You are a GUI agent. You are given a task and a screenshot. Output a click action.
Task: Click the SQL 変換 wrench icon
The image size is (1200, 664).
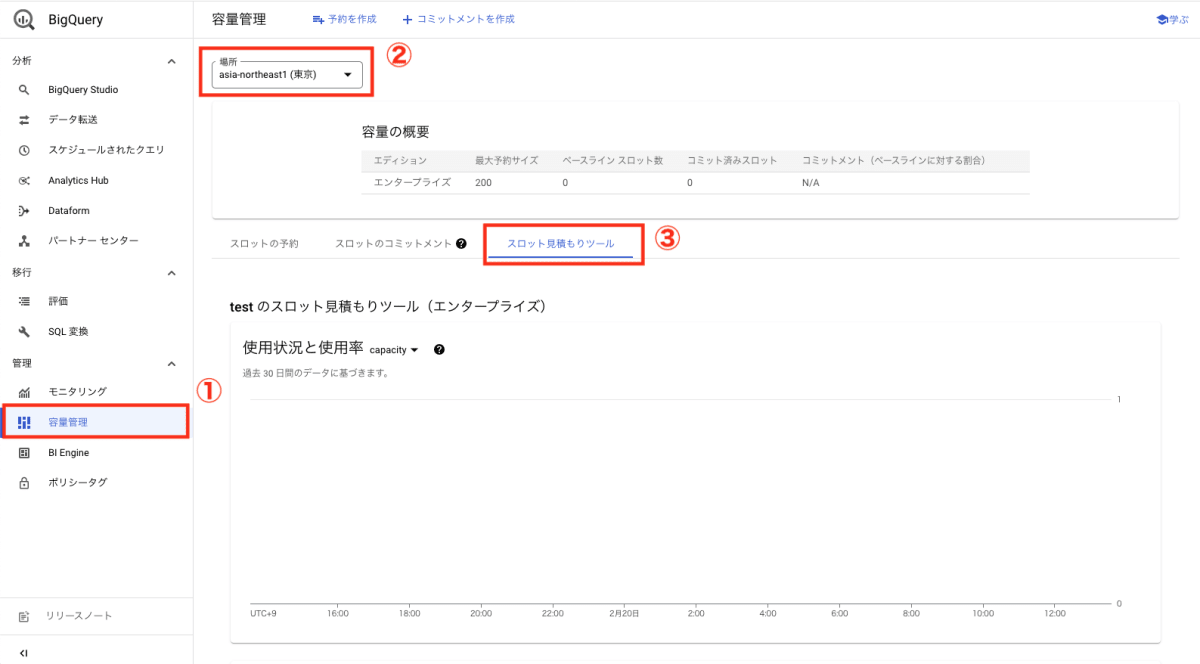(x=24, y=331)
